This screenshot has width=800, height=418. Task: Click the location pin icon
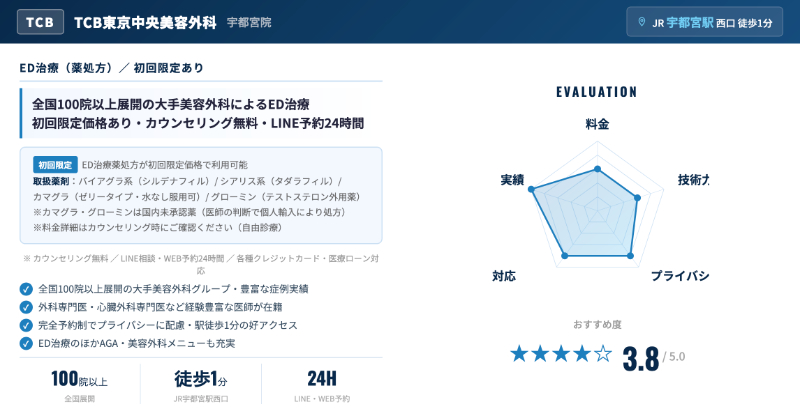[x=641, y=22]
